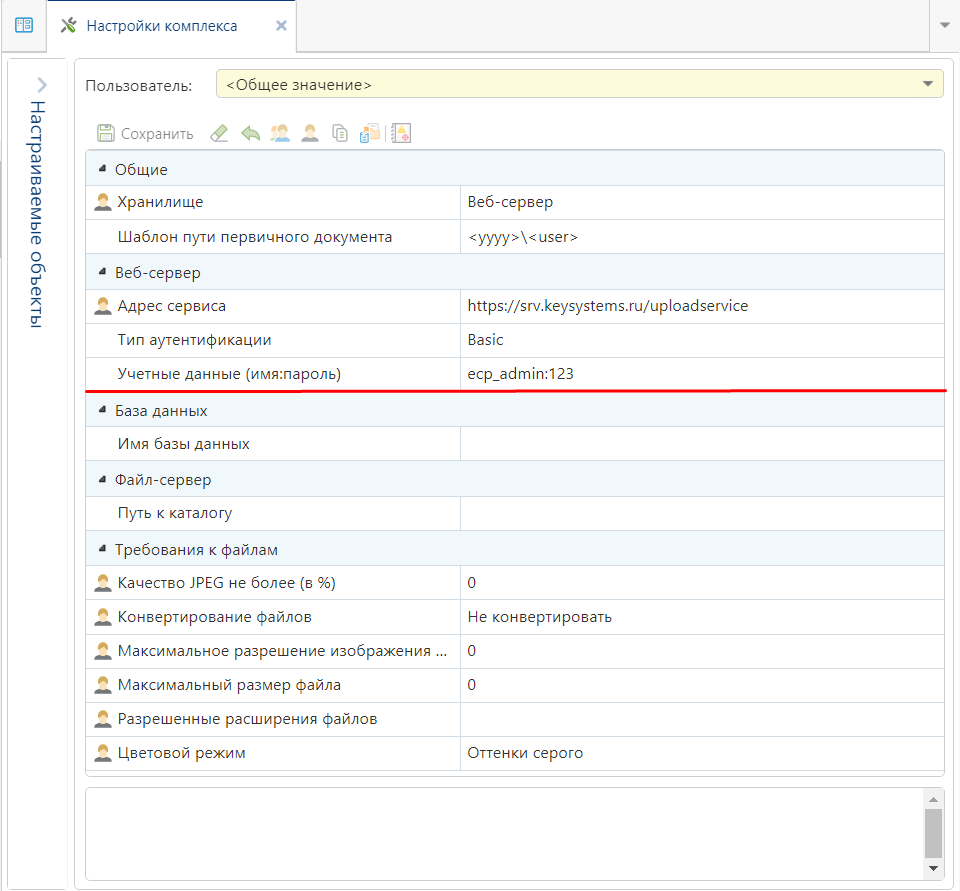
Task: Select the Учетные данные (имя:пароль) row label
Action: pos(229,374)
